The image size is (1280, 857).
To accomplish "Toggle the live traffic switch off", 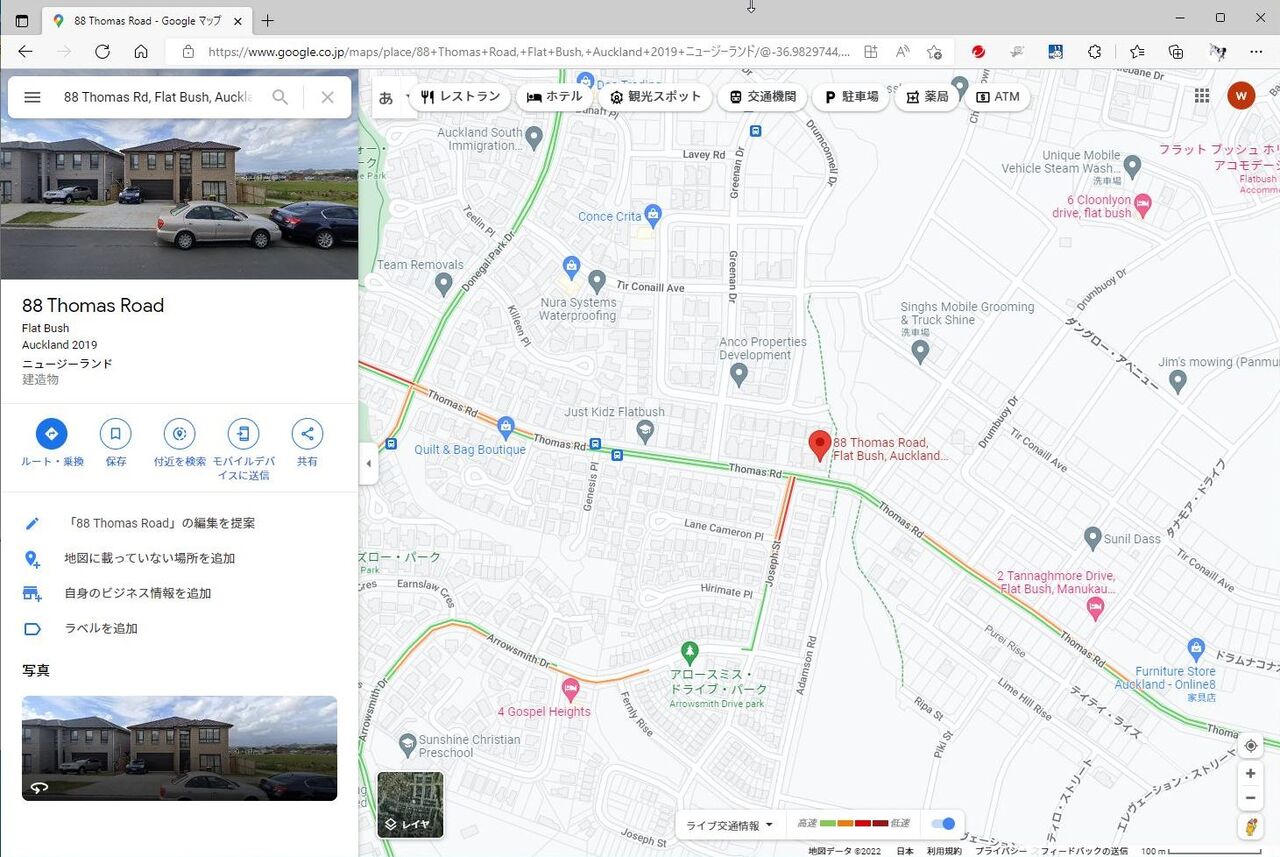I will [942, 824].
